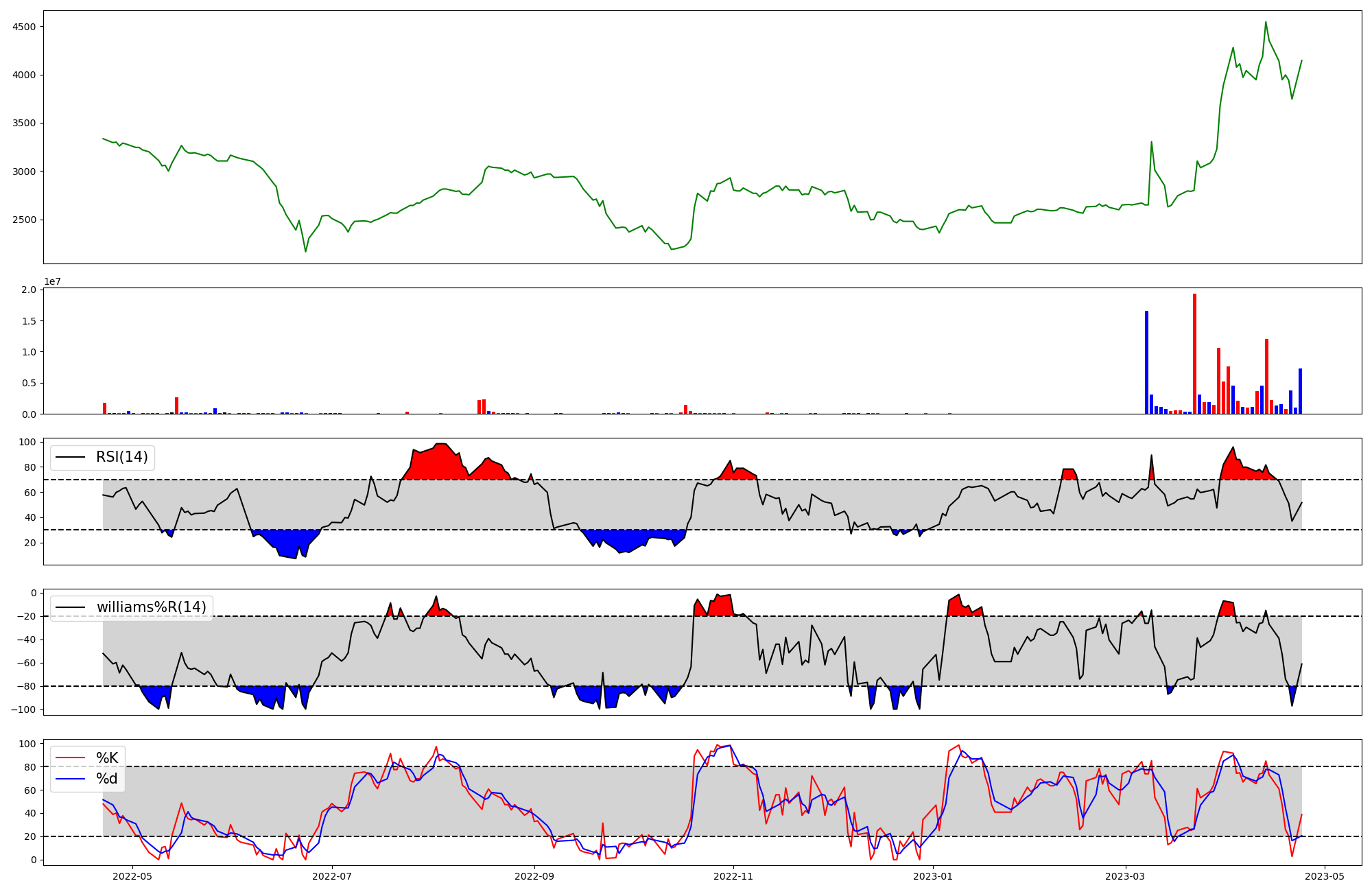Image resolution: width=1372 pixels, height=892 pixels.
Task: Click the williams%R(14) legend label
Action: click(151, 607)
